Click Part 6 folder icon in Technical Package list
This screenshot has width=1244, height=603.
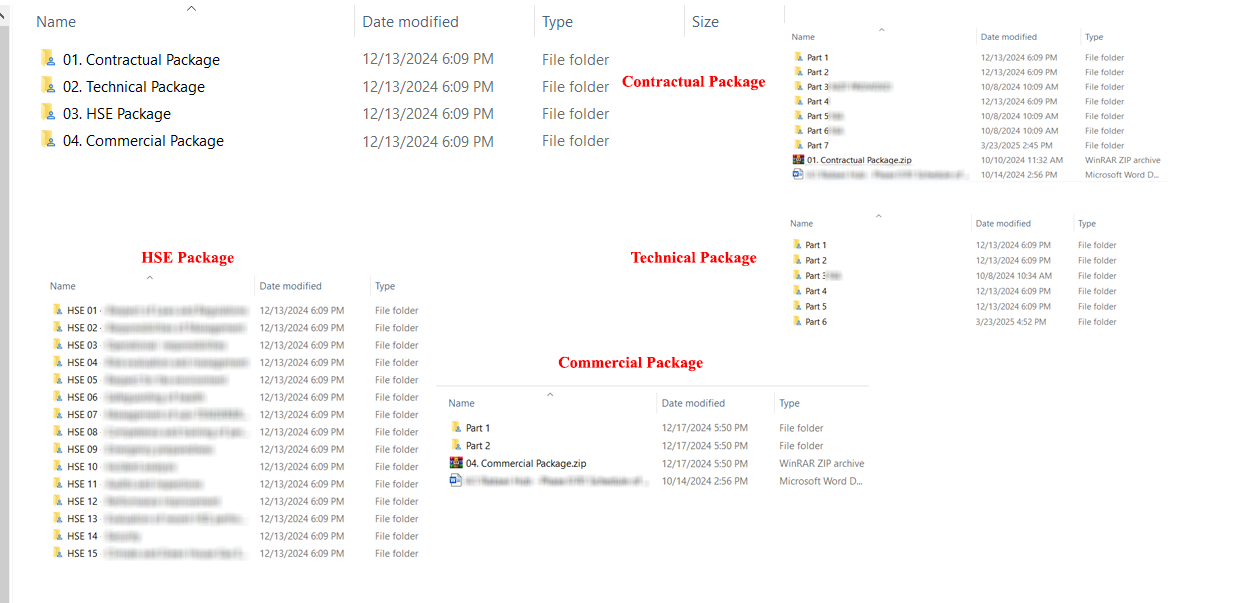pyautogui.click(x=797, y=321)
